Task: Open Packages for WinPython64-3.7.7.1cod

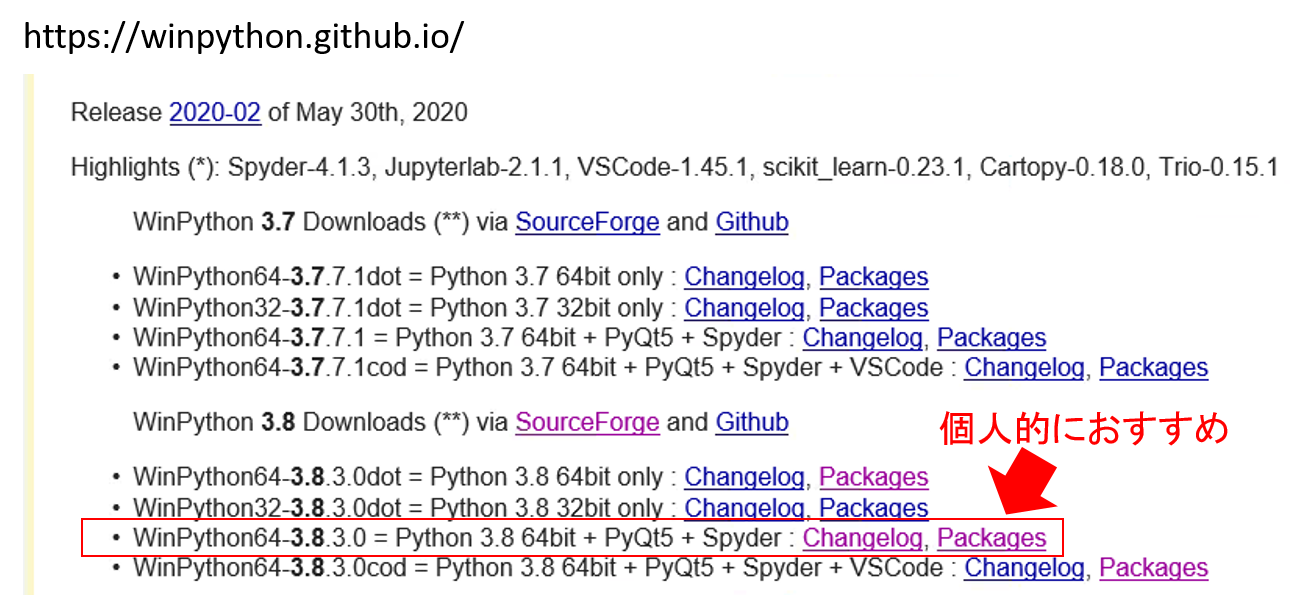Action: tap(1154, 367)
